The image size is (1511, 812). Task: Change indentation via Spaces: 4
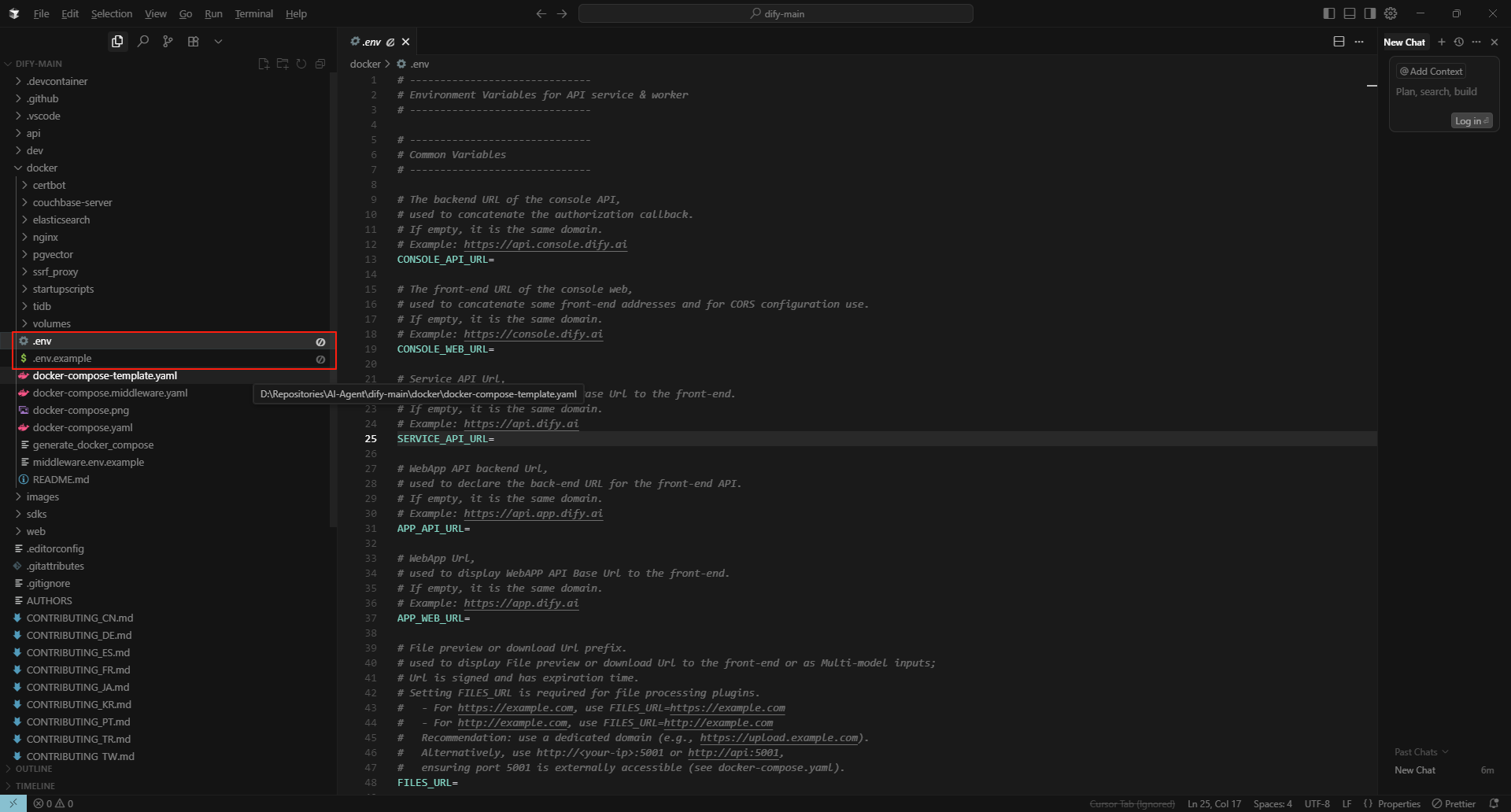[1273, 803]
